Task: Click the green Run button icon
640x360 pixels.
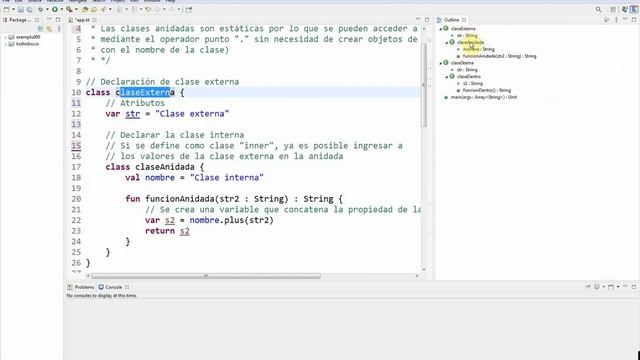Action: click(54, 9)
